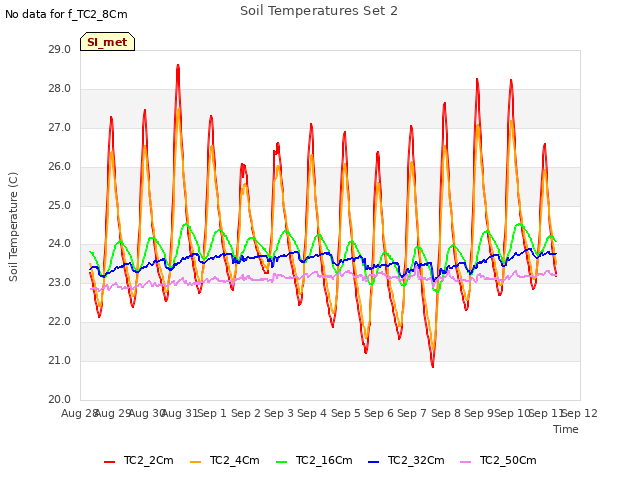Image resolution: width=640 pixels, height=480 pixels.
Task: Click the 23.0 y-axis tick label
Action: [60, 282]
